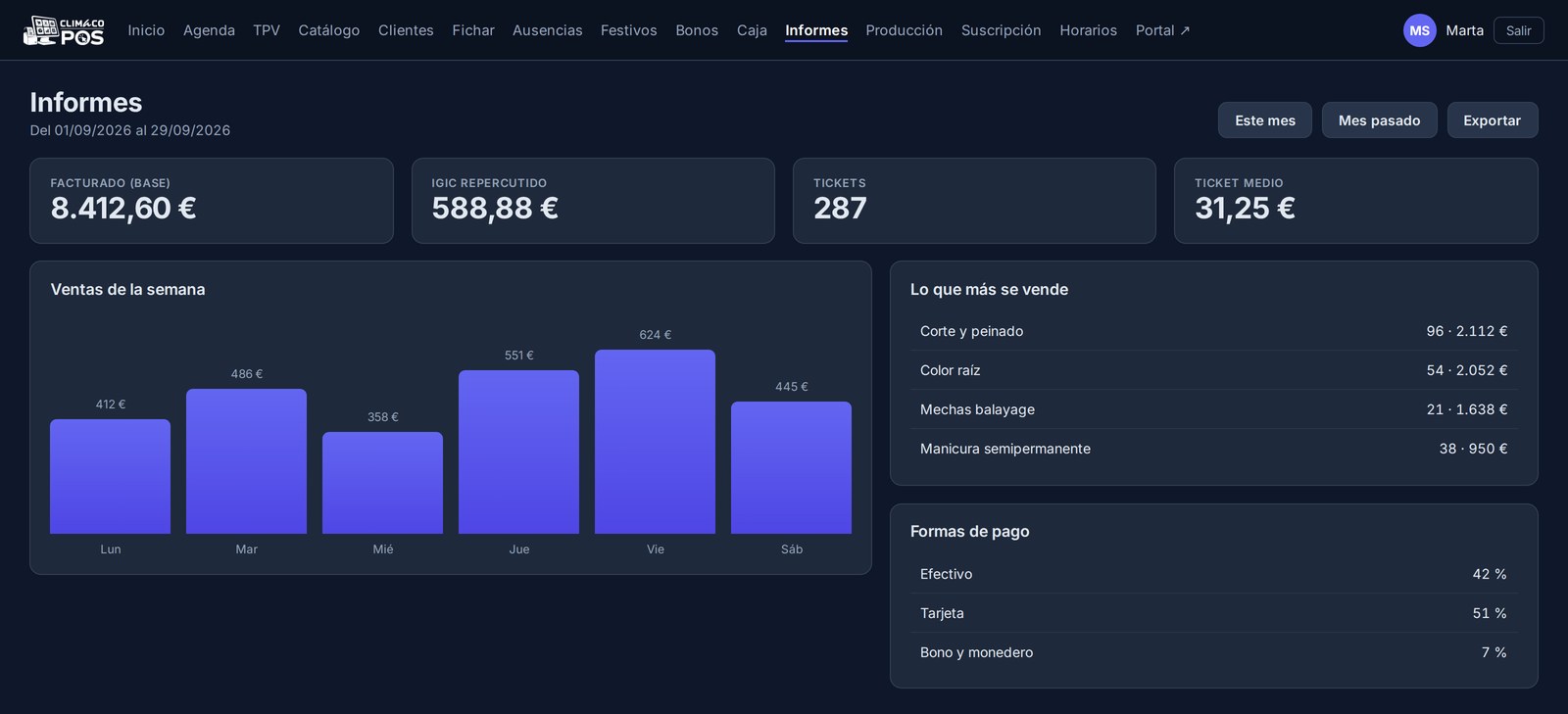Click the Jue bar showing 551 €
The width and height of the screenshot is (1568, 714).
(x=519, y=452)
